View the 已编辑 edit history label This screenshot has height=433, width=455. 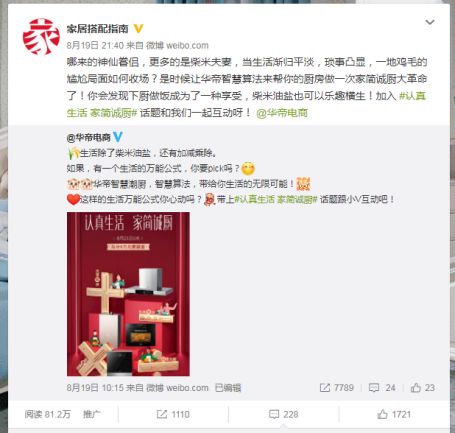[x=228, y=388]
